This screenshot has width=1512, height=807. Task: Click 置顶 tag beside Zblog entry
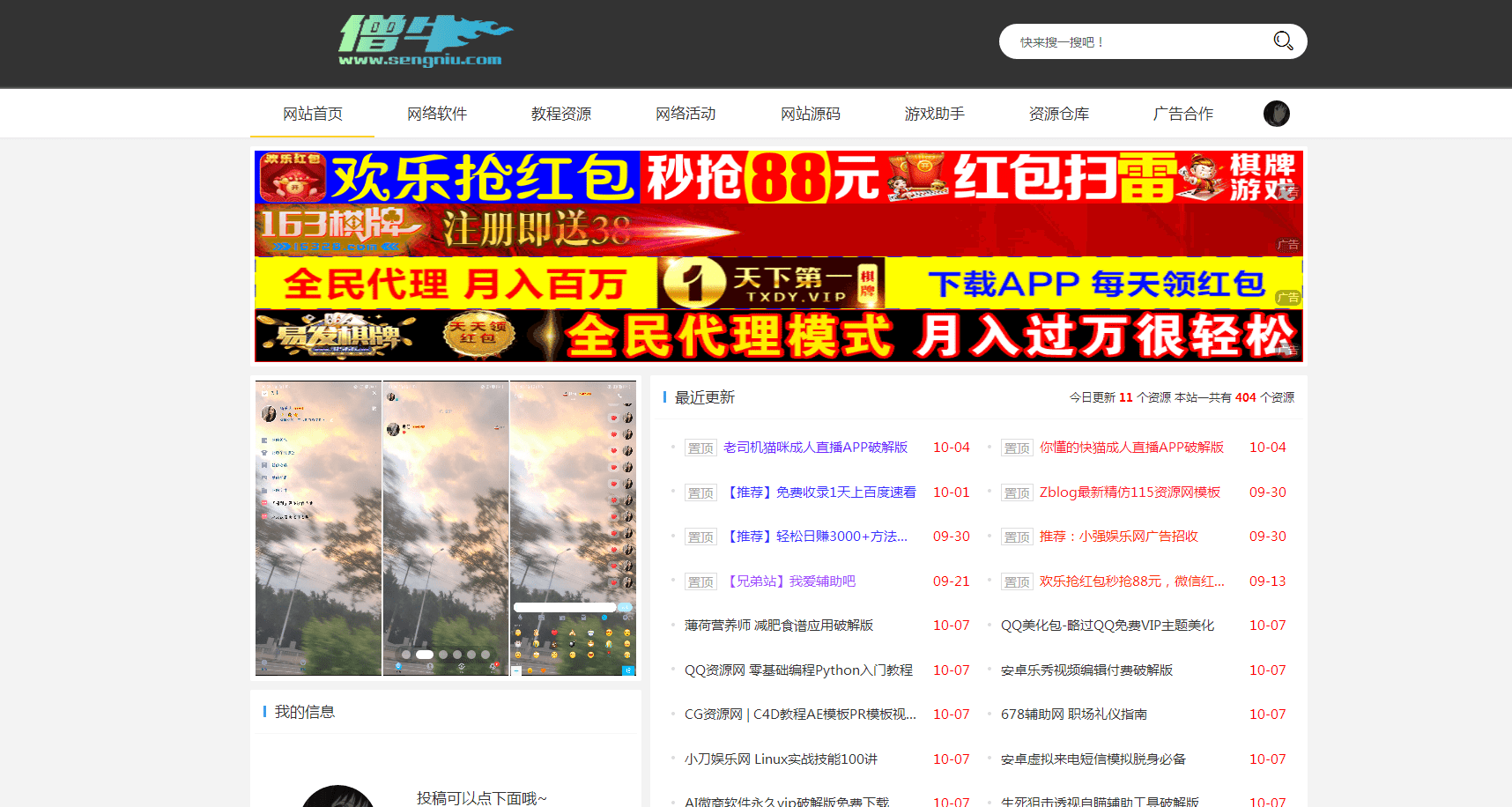click(x=1017, y=493)
